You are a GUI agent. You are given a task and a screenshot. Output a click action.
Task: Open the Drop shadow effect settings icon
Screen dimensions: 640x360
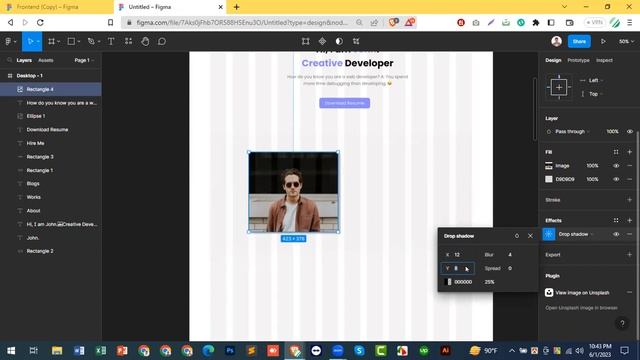[x=549, y=234]
